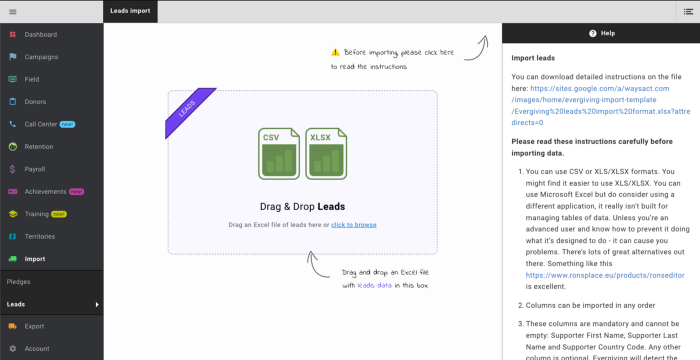Go to the Donors section
The width and height of the screenshot is (700, 360).
[x=35, y=101]
